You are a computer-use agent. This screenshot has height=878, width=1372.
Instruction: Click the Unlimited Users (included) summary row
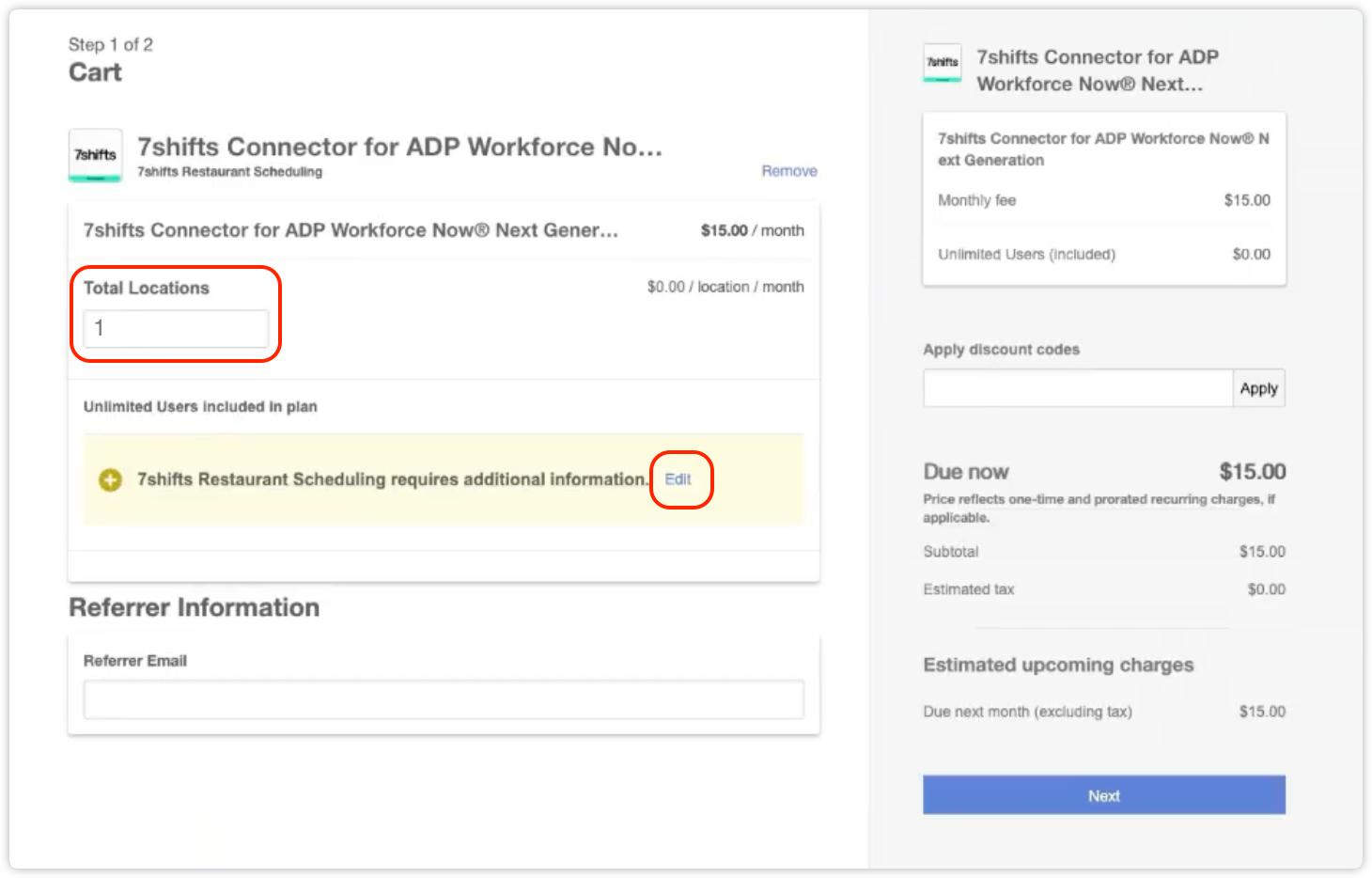coord(1103,255)
